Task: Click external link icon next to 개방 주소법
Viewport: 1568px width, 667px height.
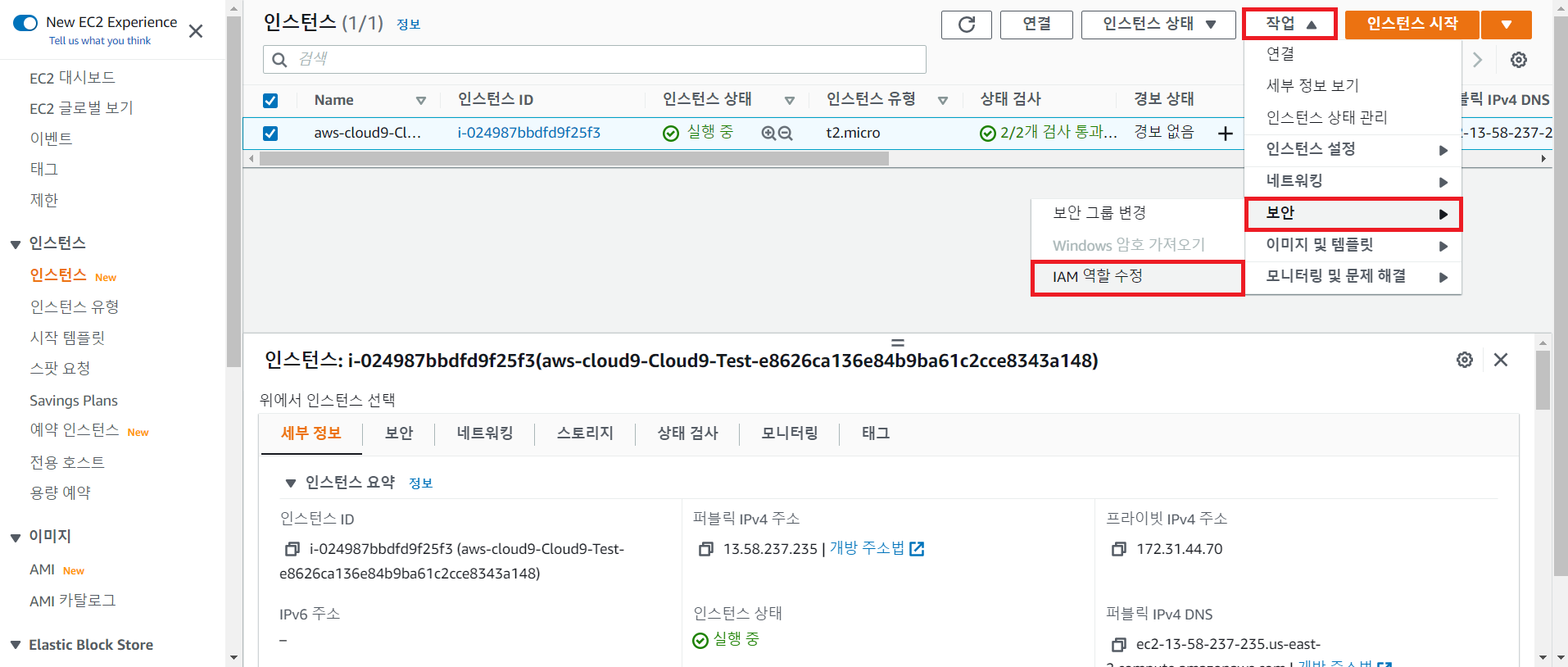Action: pyautogui.click(x=917, y=549)
